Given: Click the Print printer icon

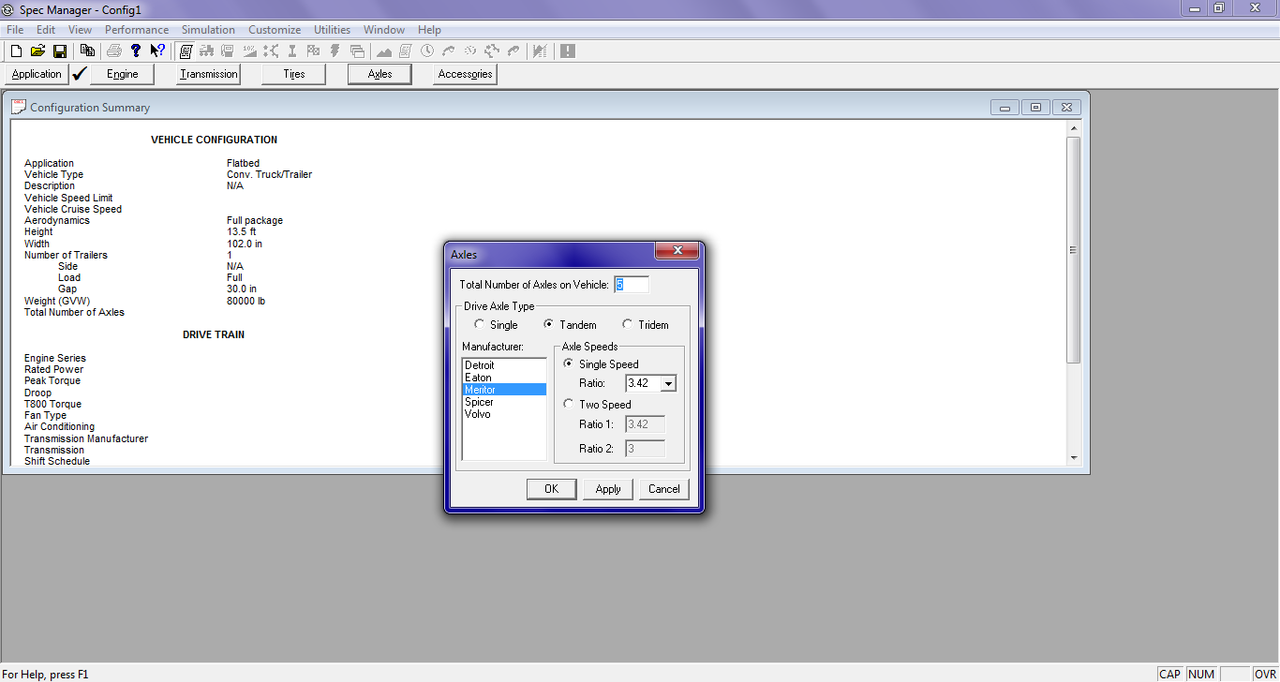Looking at the screenshot, I should click(114, 51).
